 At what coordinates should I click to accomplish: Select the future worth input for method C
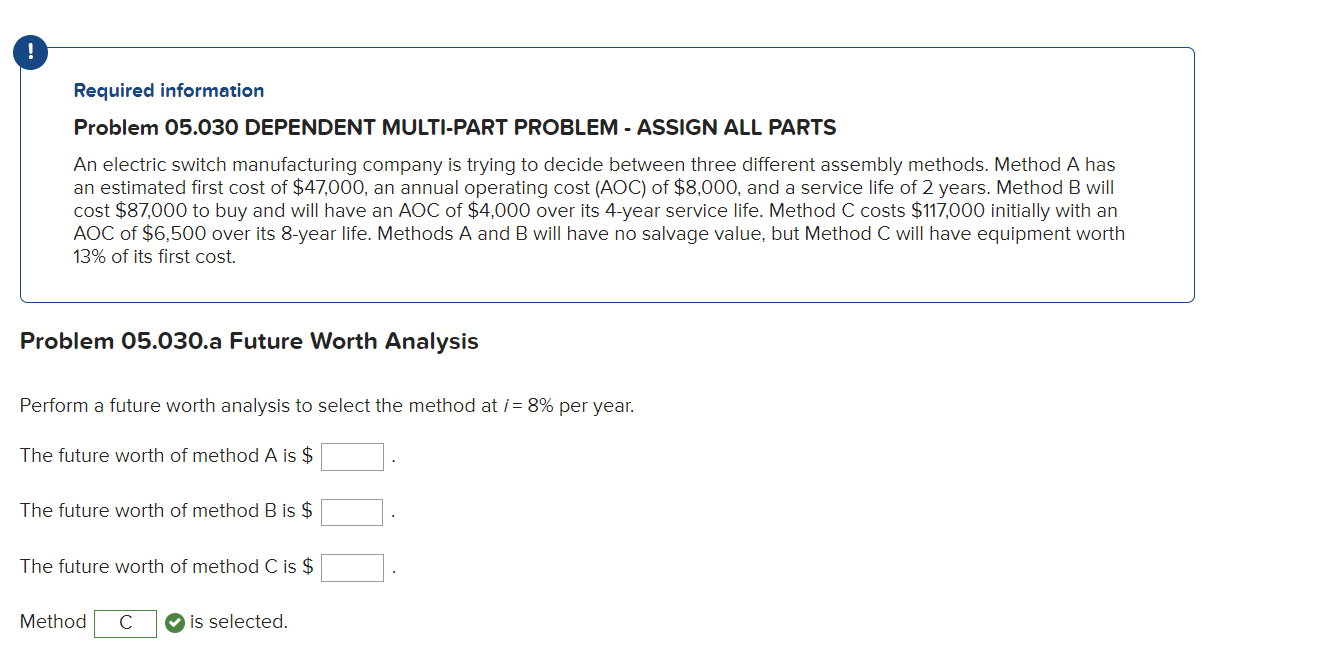pos(352,567)
